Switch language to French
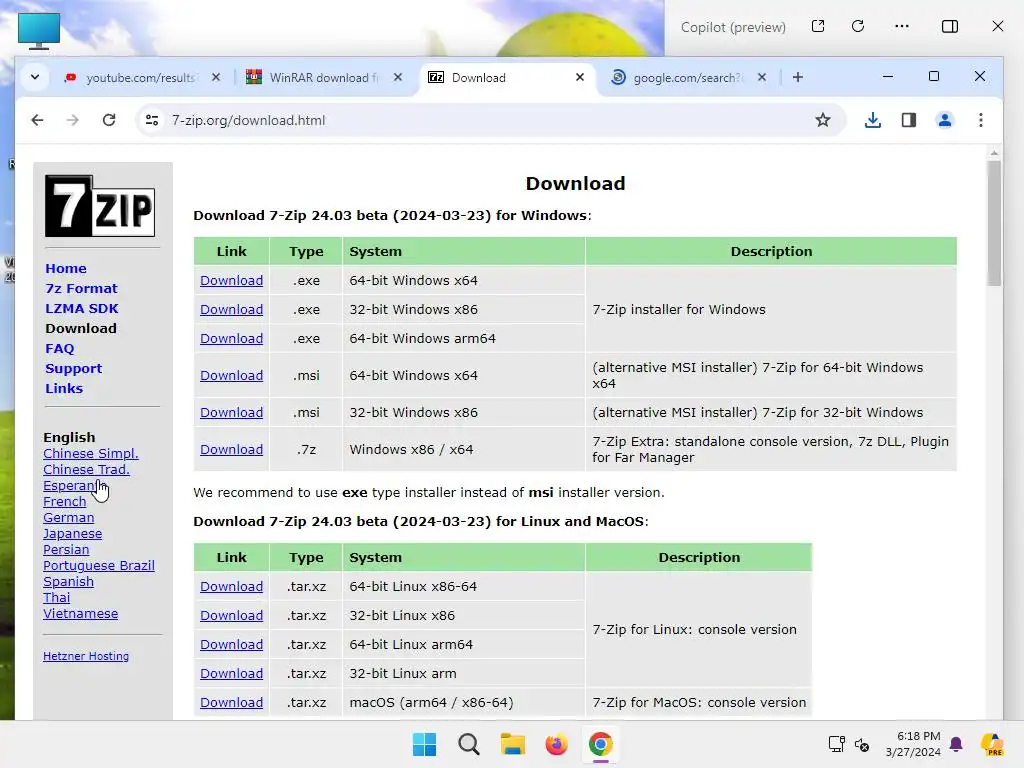The height and width of the screenshot is (768, 1024). 65,502
